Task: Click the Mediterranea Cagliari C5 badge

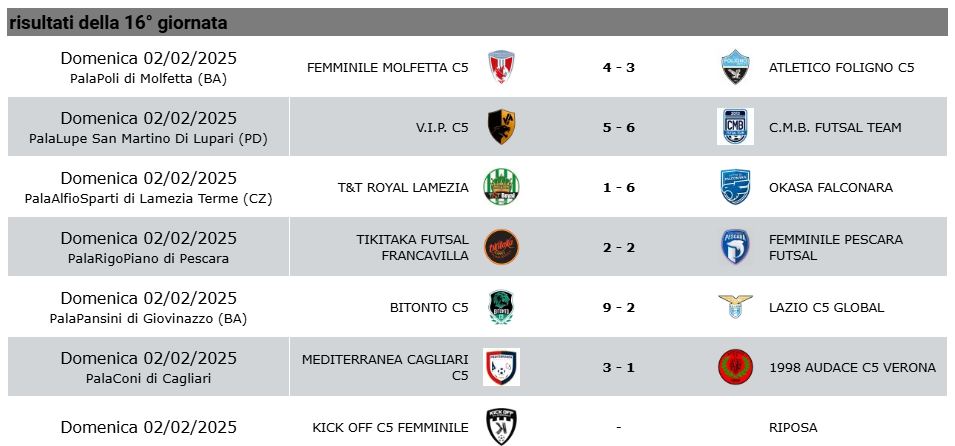Action: point(501,367)
